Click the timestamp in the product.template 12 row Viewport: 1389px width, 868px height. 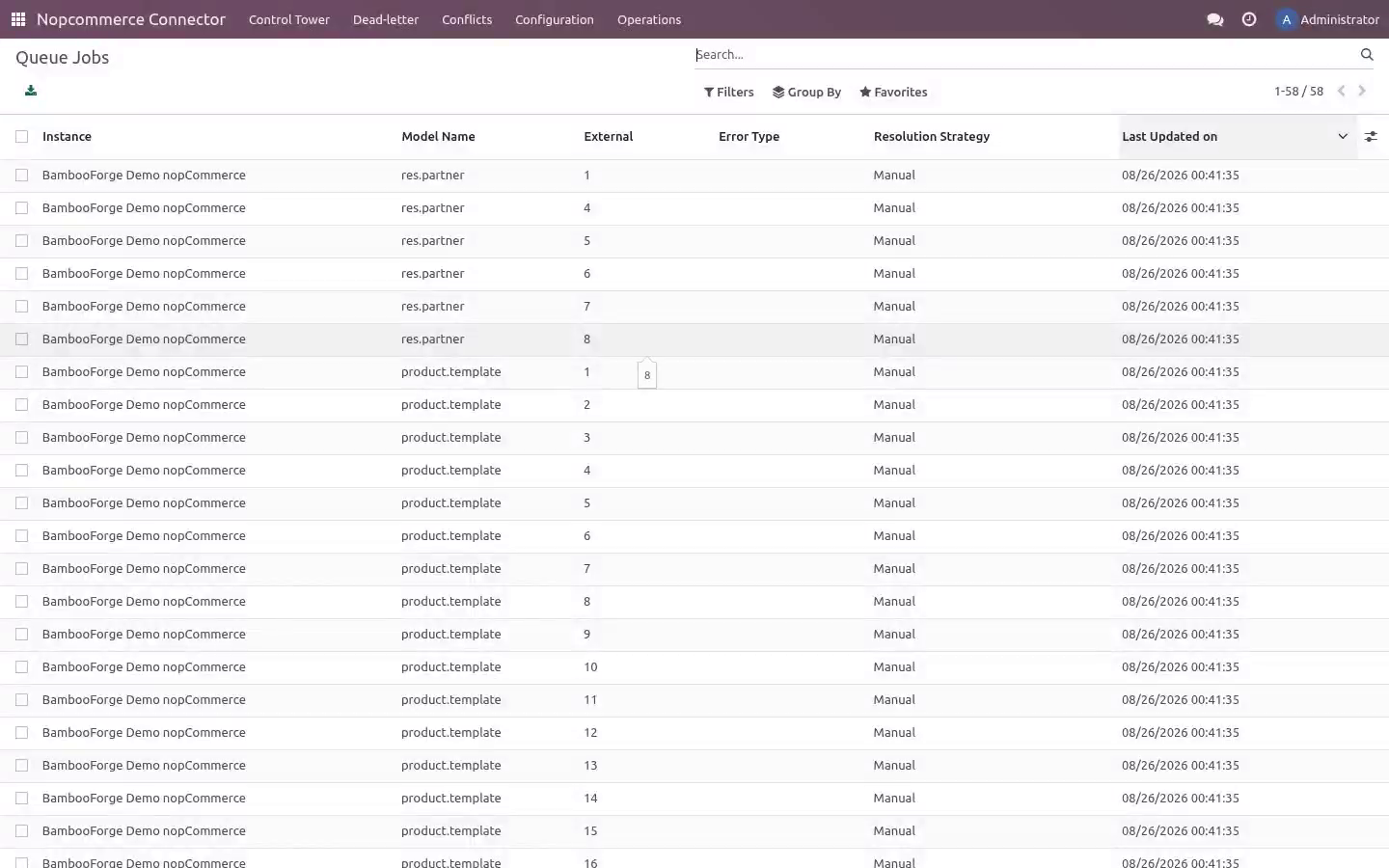1181,733
